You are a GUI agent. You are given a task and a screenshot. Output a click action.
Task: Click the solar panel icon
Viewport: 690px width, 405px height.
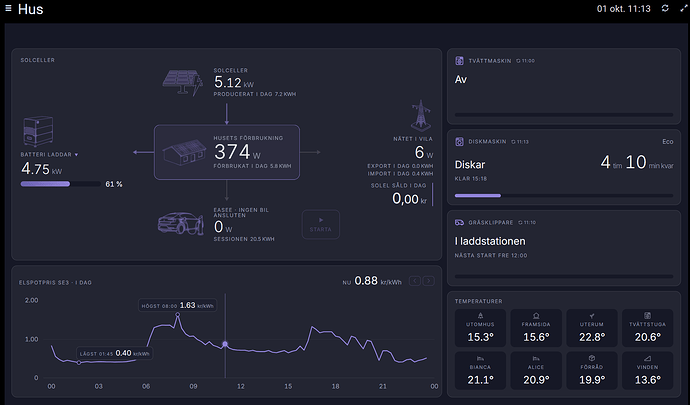tap(183, 82)
